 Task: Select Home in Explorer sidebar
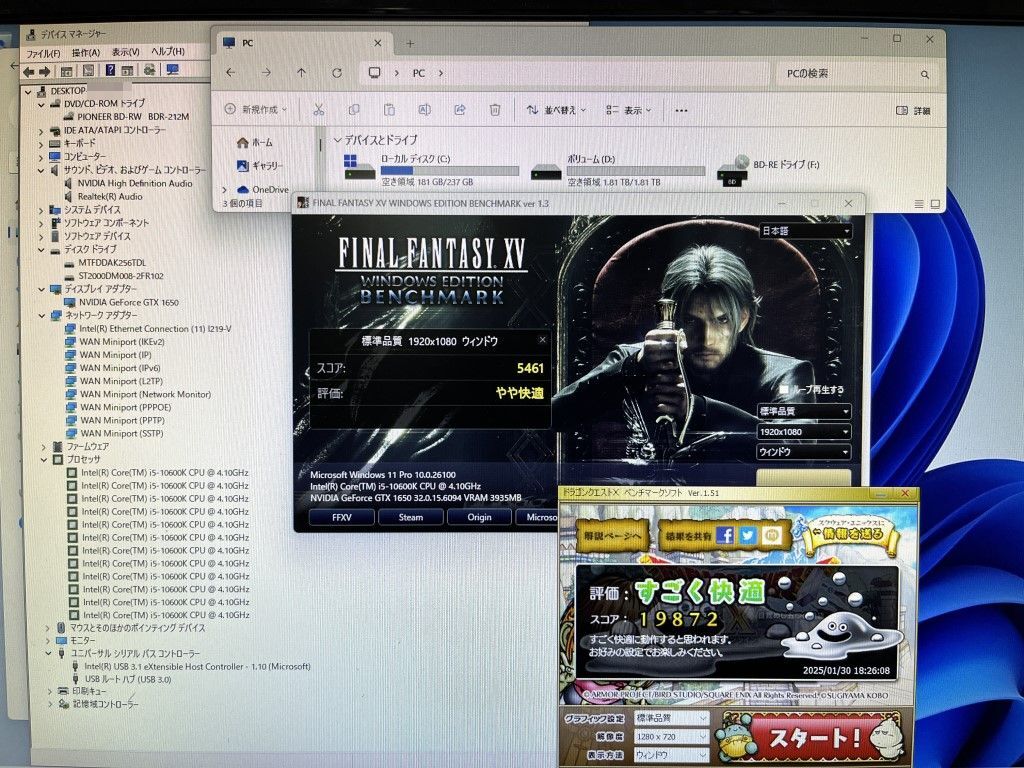pos(255,142)
